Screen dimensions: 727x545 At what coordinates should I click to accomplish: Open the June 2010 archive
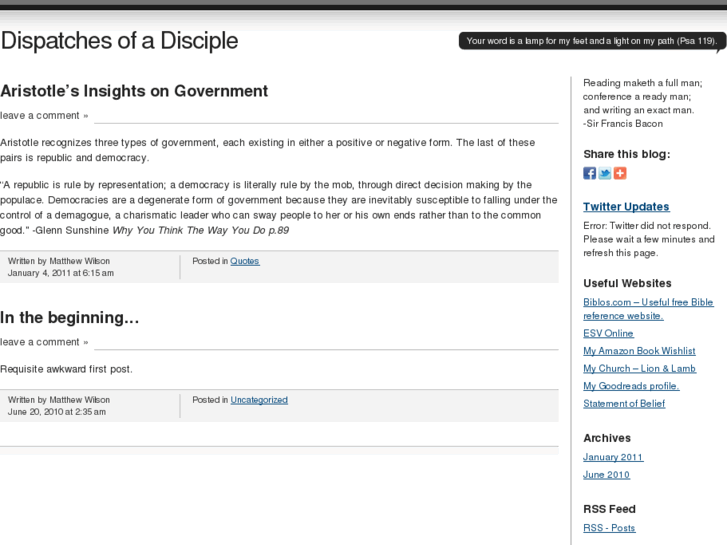point(606,475)
